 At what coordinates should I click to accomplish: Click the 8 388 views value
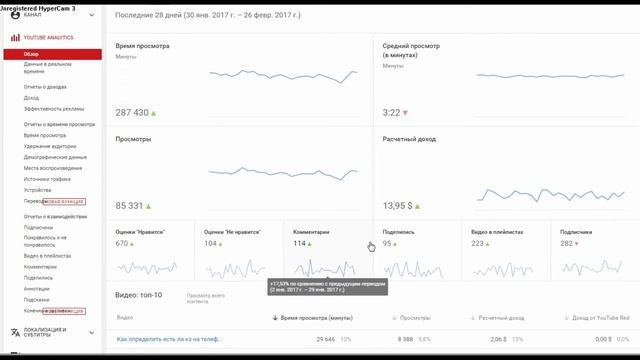pos(405,339)
